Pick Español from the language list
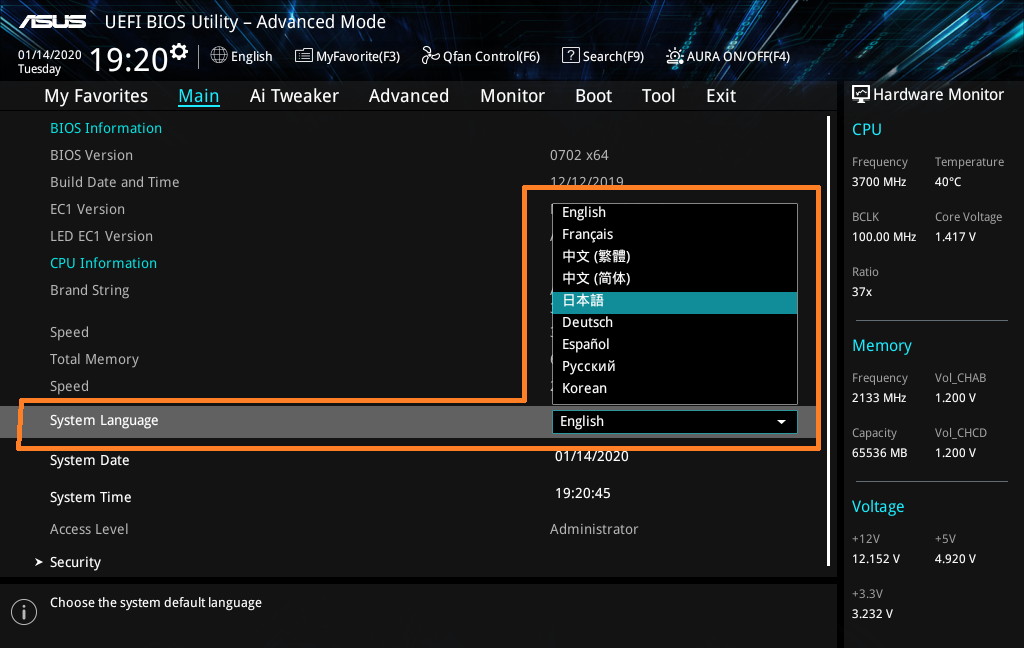The height and width of the screenshot is (648, 1024). [x=675, y=344]
